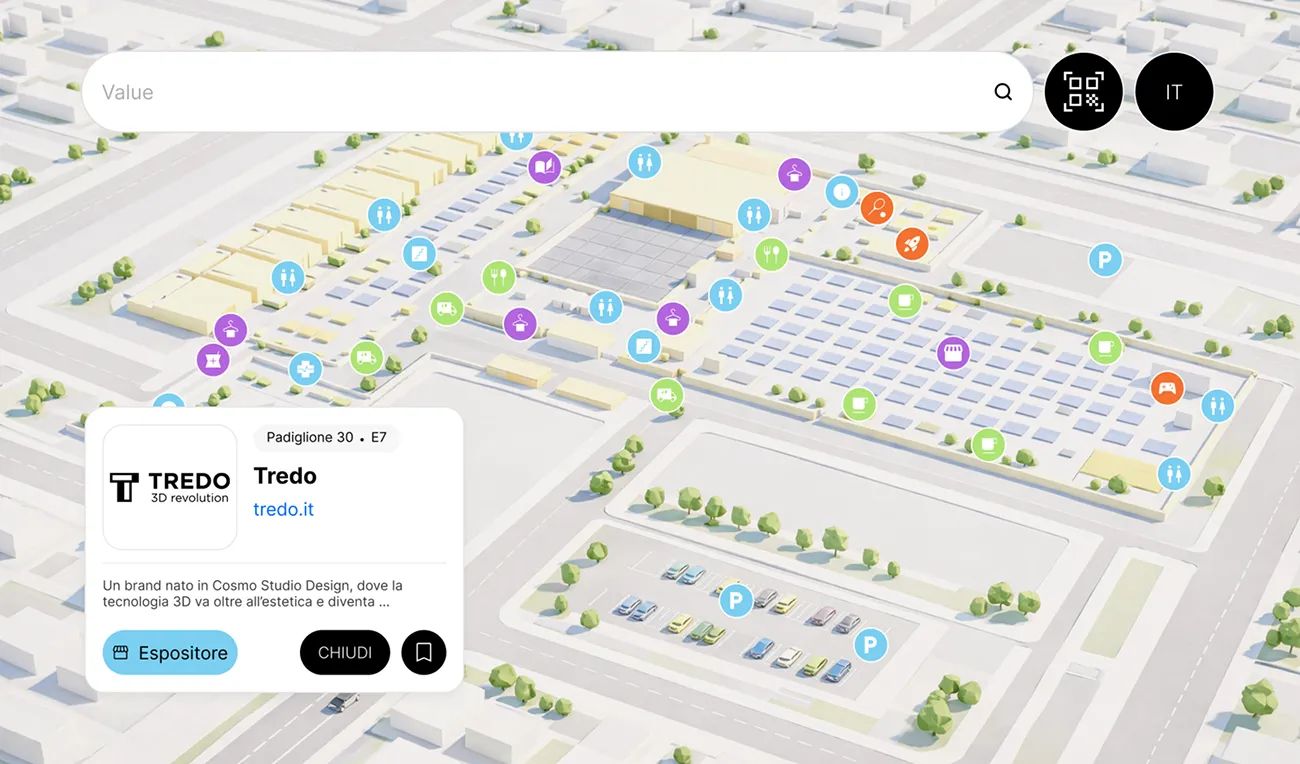Click the Tredo 3D revolution logo thumbnail
Viewport: 1300px width, 764px height.
170,487
